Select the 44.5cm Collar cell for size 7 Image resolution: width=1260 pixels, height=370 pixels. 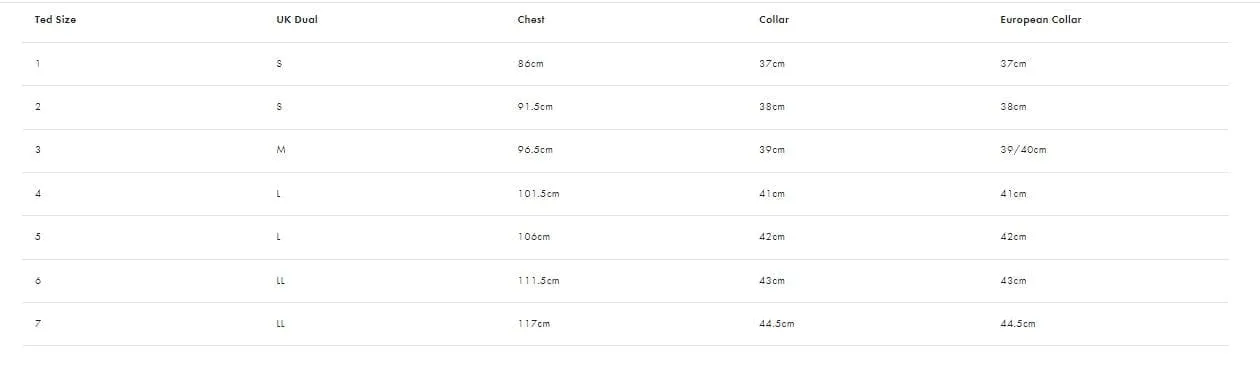click(777, 324)
